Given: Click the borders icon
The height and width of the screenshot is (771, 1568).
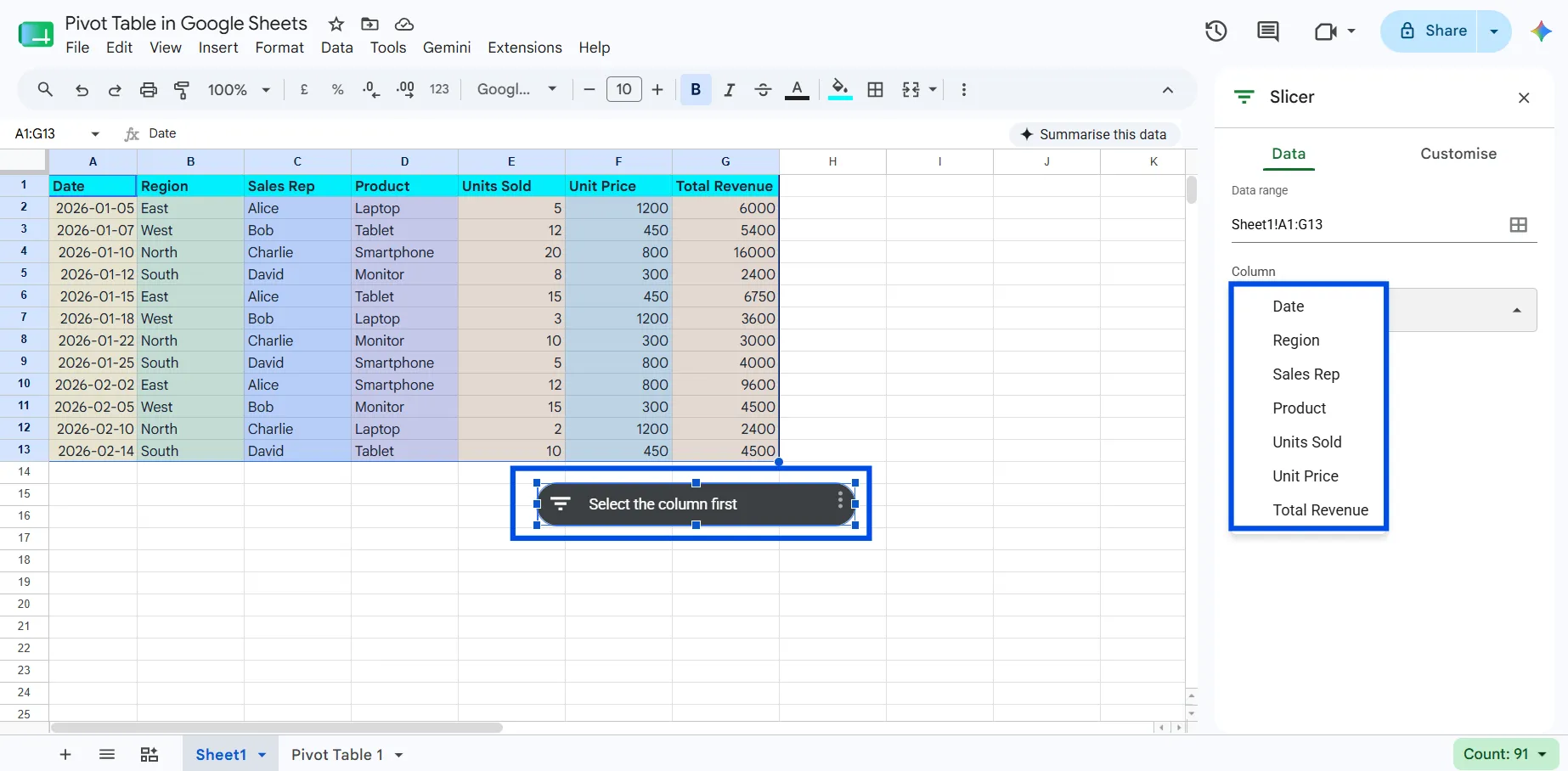Looking at the screenshot, I should 875,89.
